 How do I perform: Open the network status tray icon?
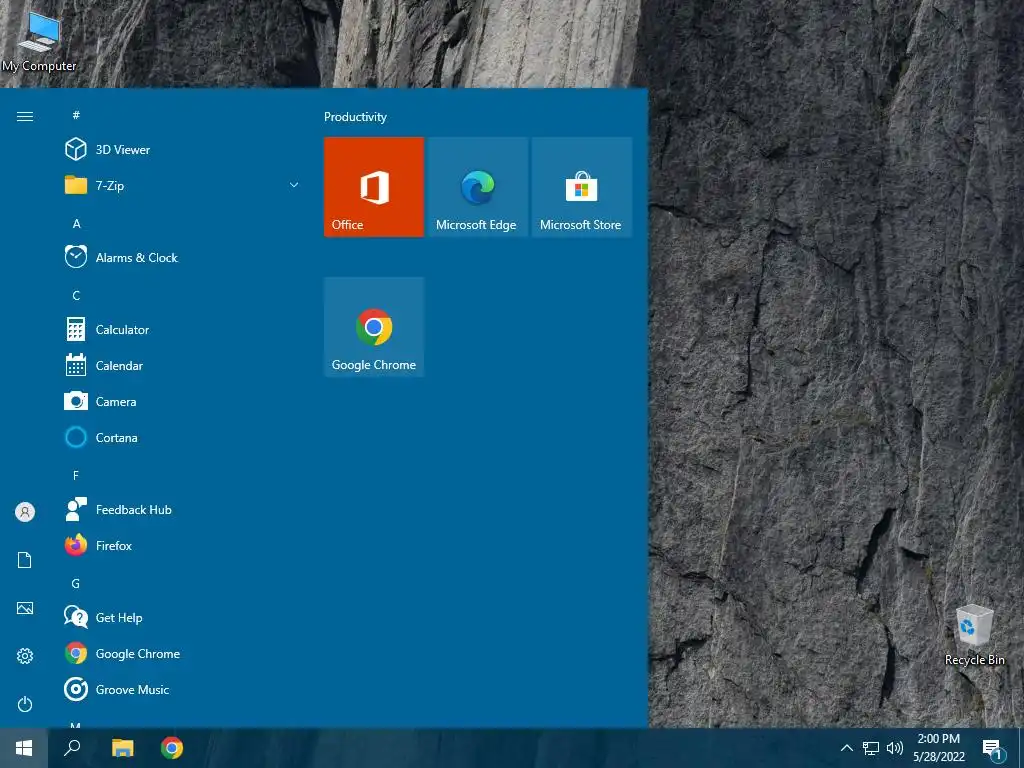point(871,748)
